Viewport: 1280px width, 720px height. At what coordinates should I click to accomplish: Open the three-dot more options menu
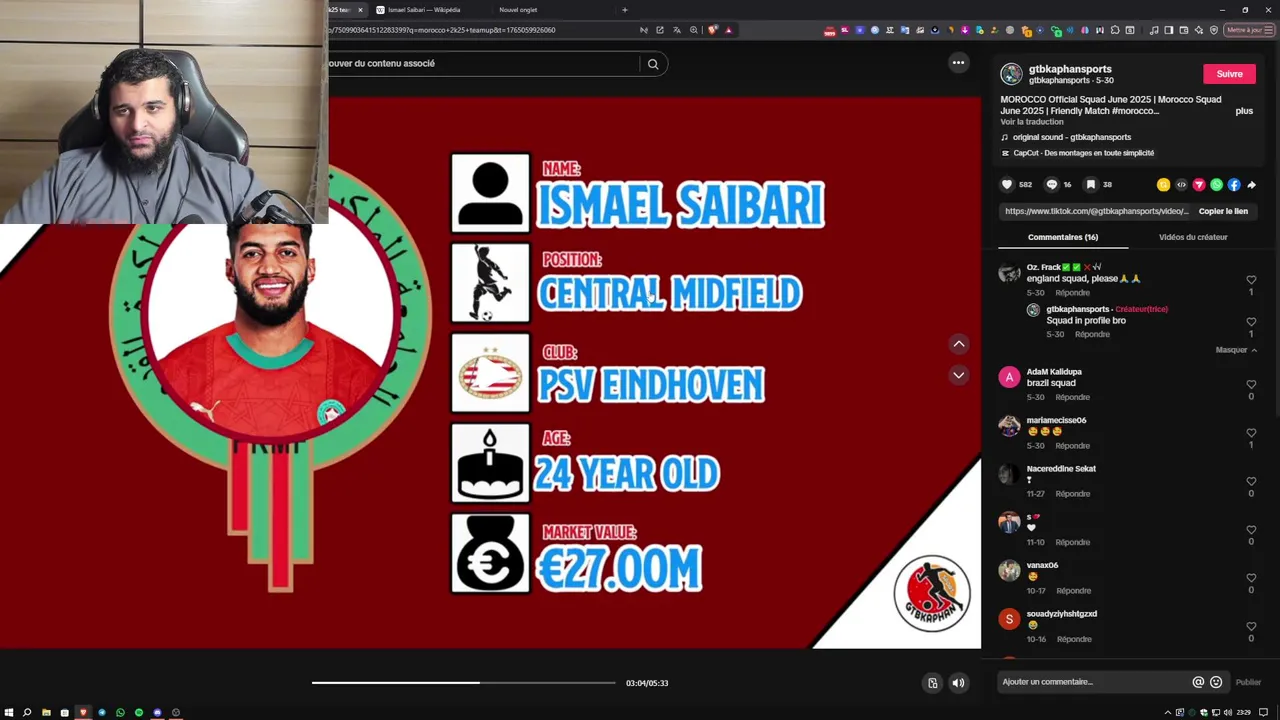click(958, 63)
